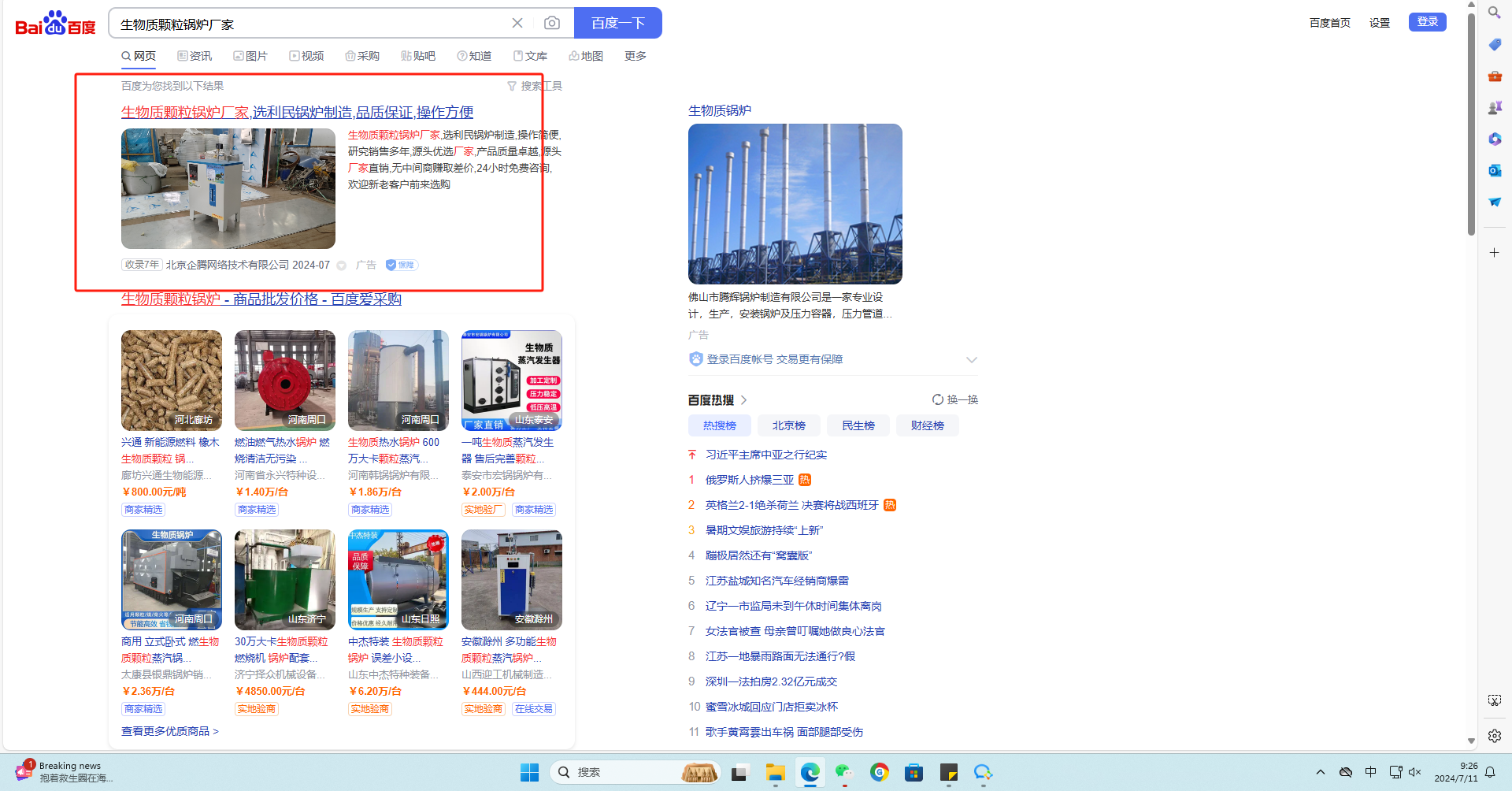Click the volume icon in system tray
Screen dimensions: 1512x791
[1415, 772]
